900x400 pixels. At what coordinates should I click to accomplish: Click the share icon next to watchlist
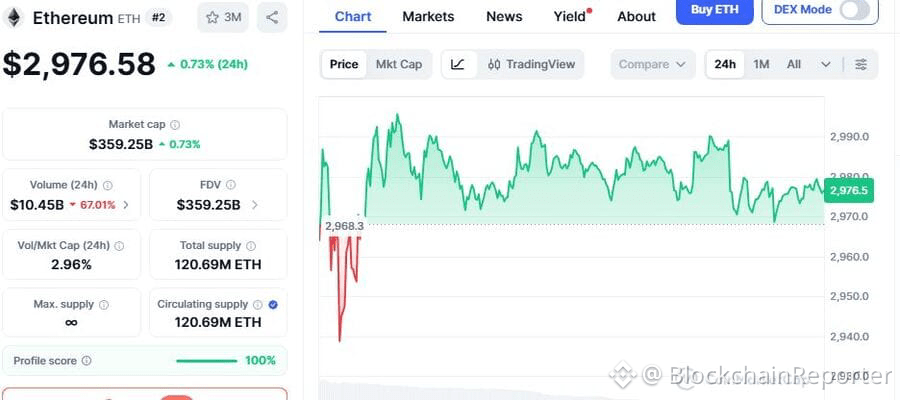point(273,17)
